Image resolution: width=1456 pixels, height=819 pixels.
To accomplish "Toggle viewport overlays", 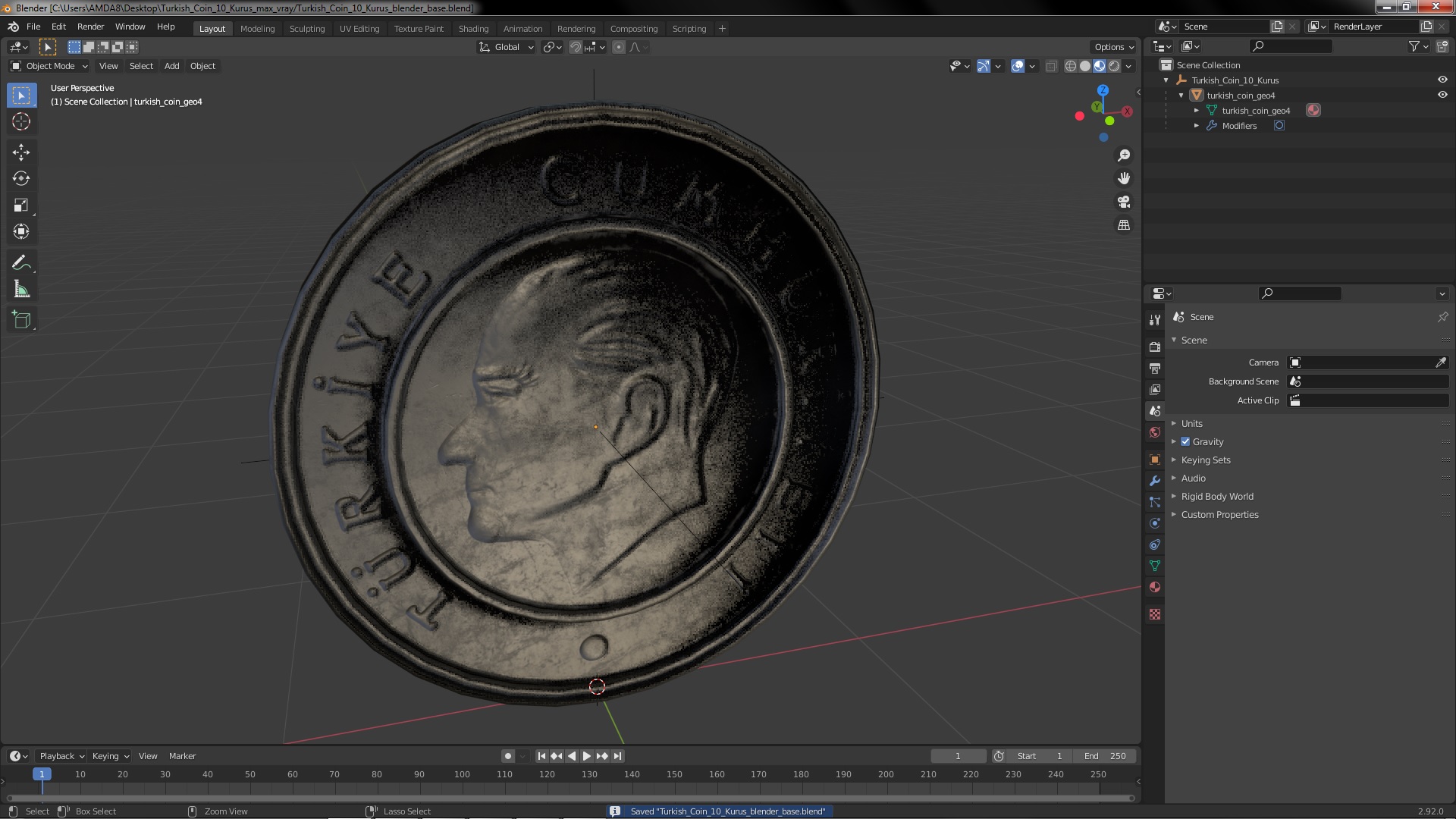I will [x=1018, y=66].
